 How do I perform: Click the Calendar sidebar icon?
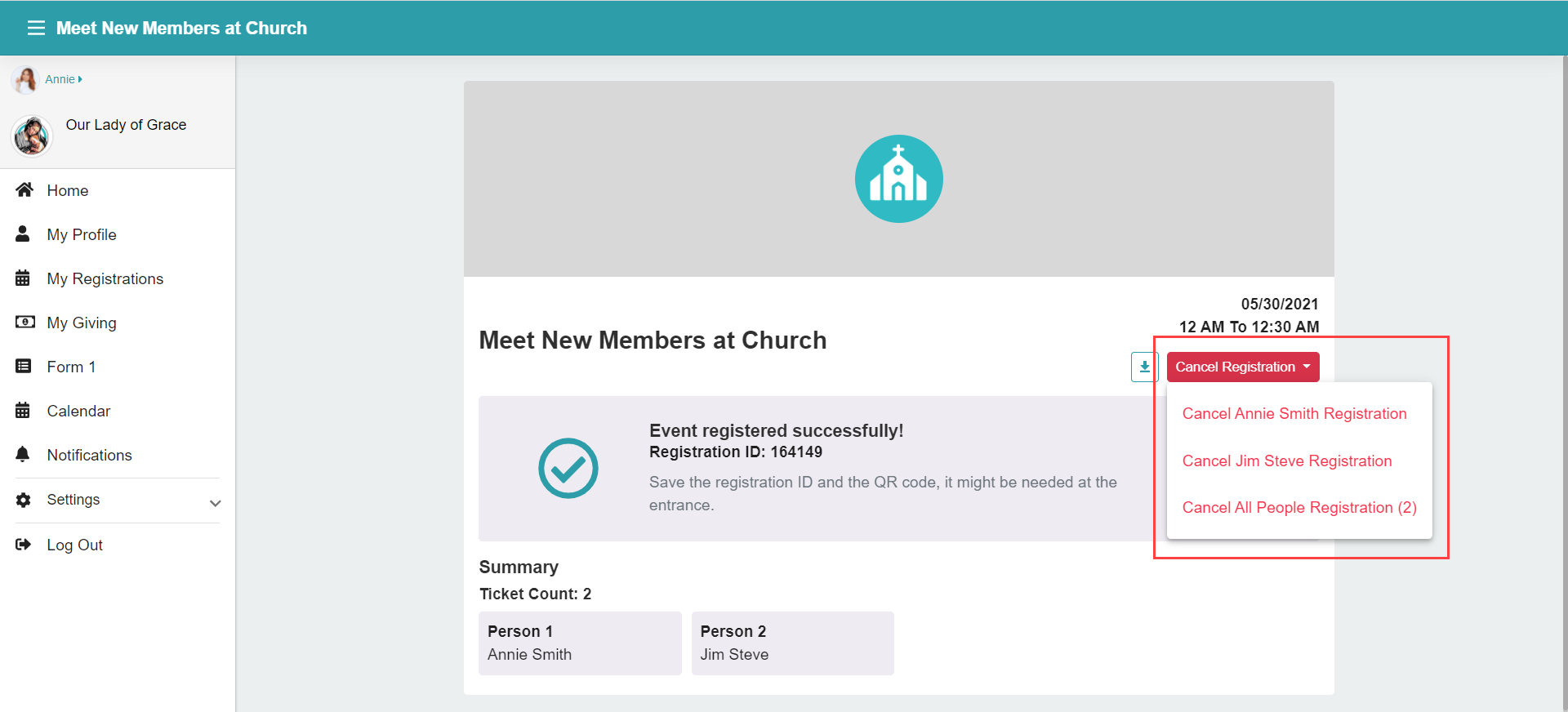(x=23, y=411)
